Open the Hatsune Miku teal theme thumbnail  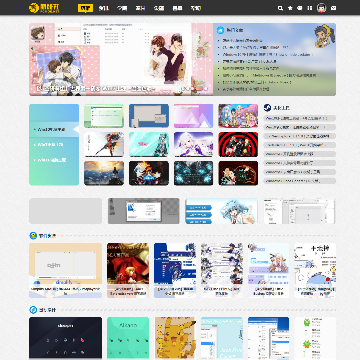149,144
